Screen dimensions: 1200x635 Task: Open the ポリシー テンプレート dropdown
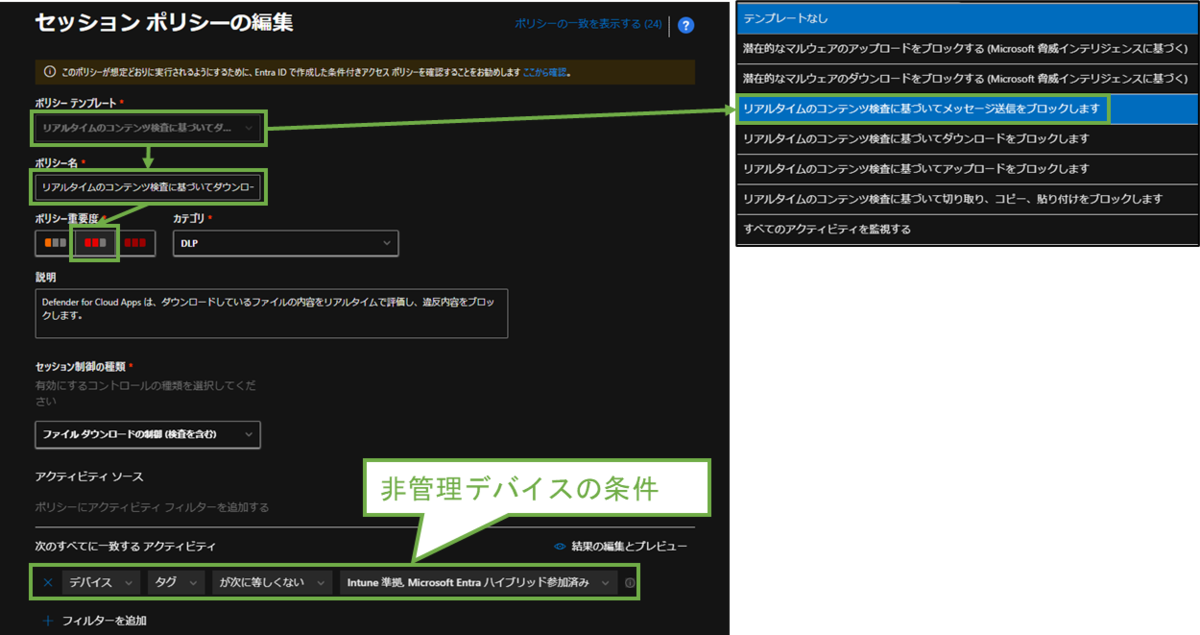pos(150,128)
